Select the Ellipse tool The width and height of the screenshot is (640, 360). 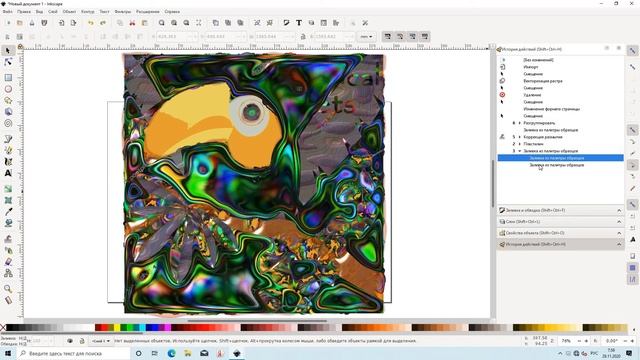(x=8, y=89)
